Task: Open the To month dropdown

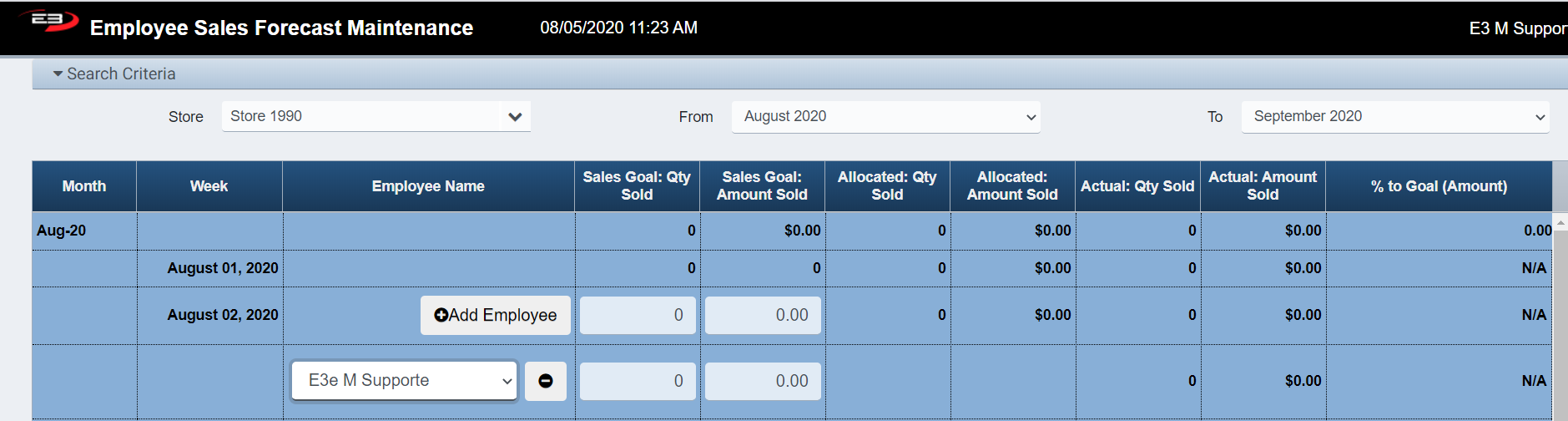Action: click(x=1394, y=117)
